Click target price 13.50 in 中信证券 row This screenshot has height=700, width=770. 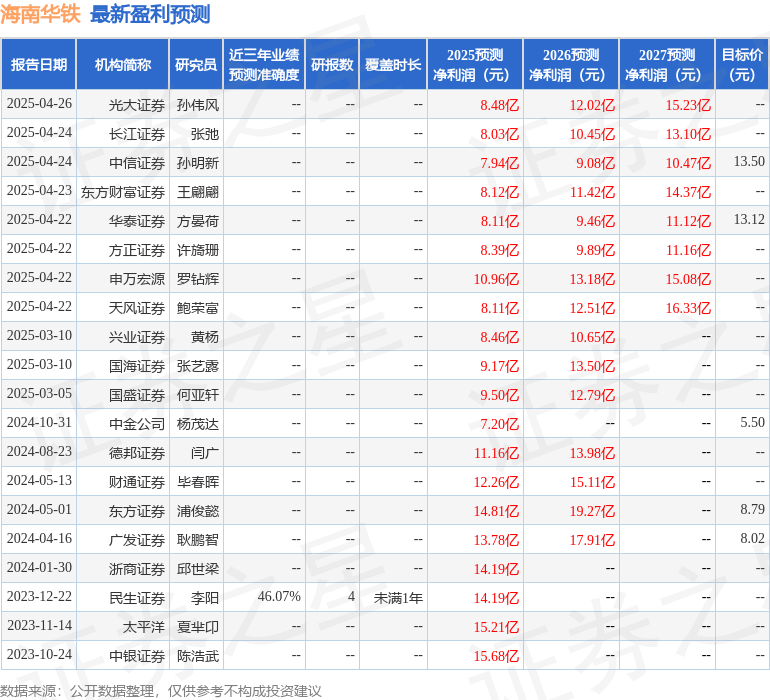pyautogui.click(x=748, y=162)
